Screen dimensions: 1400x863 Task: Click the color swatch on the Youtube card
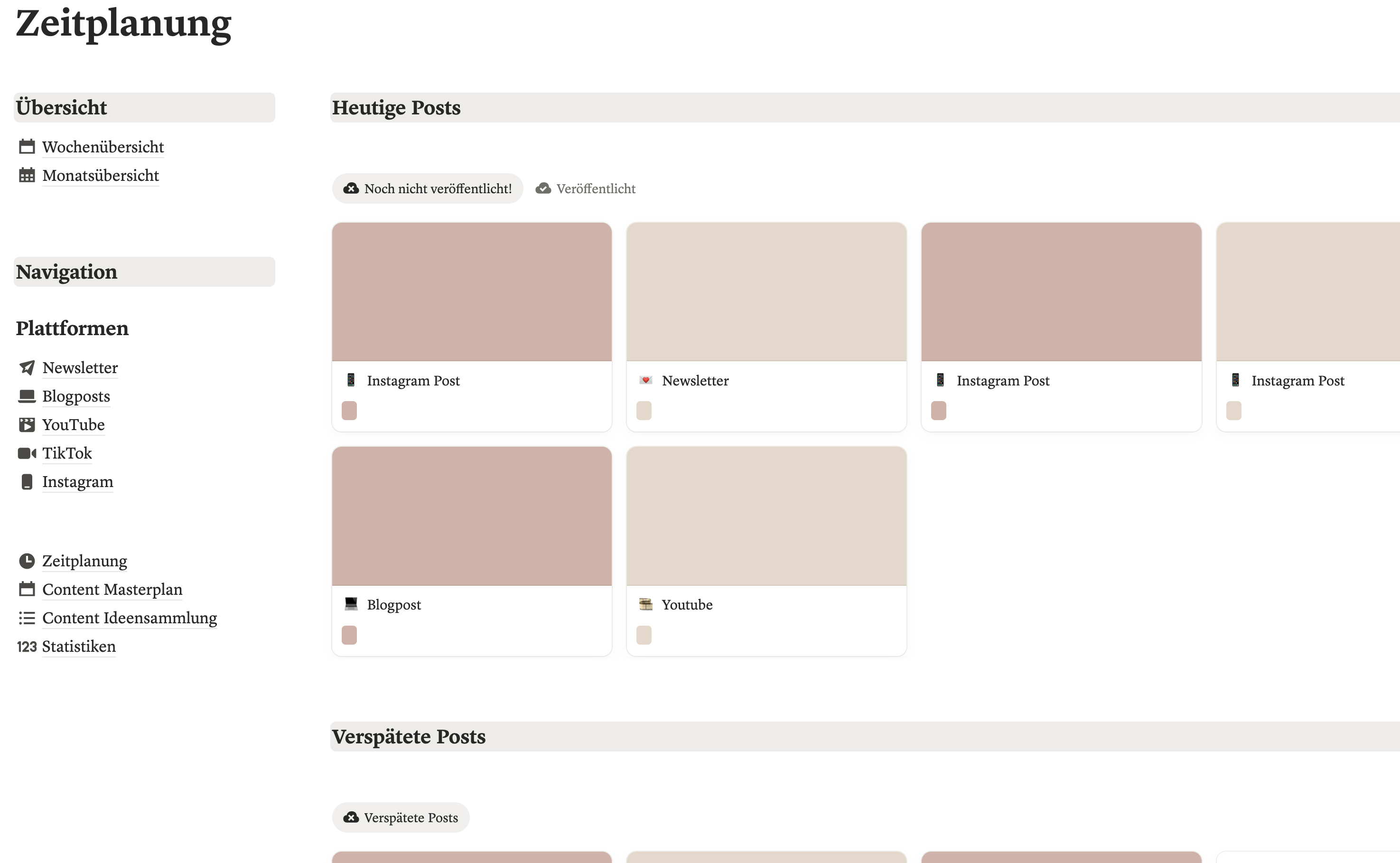tap(644, 635)
